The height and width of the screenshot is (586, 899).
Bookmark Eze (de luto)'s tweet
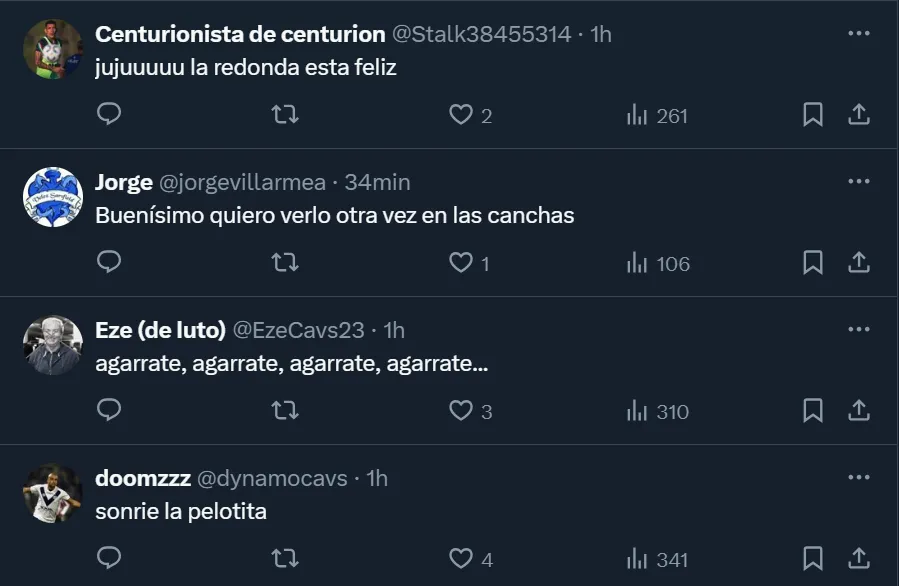click(813, 411)
